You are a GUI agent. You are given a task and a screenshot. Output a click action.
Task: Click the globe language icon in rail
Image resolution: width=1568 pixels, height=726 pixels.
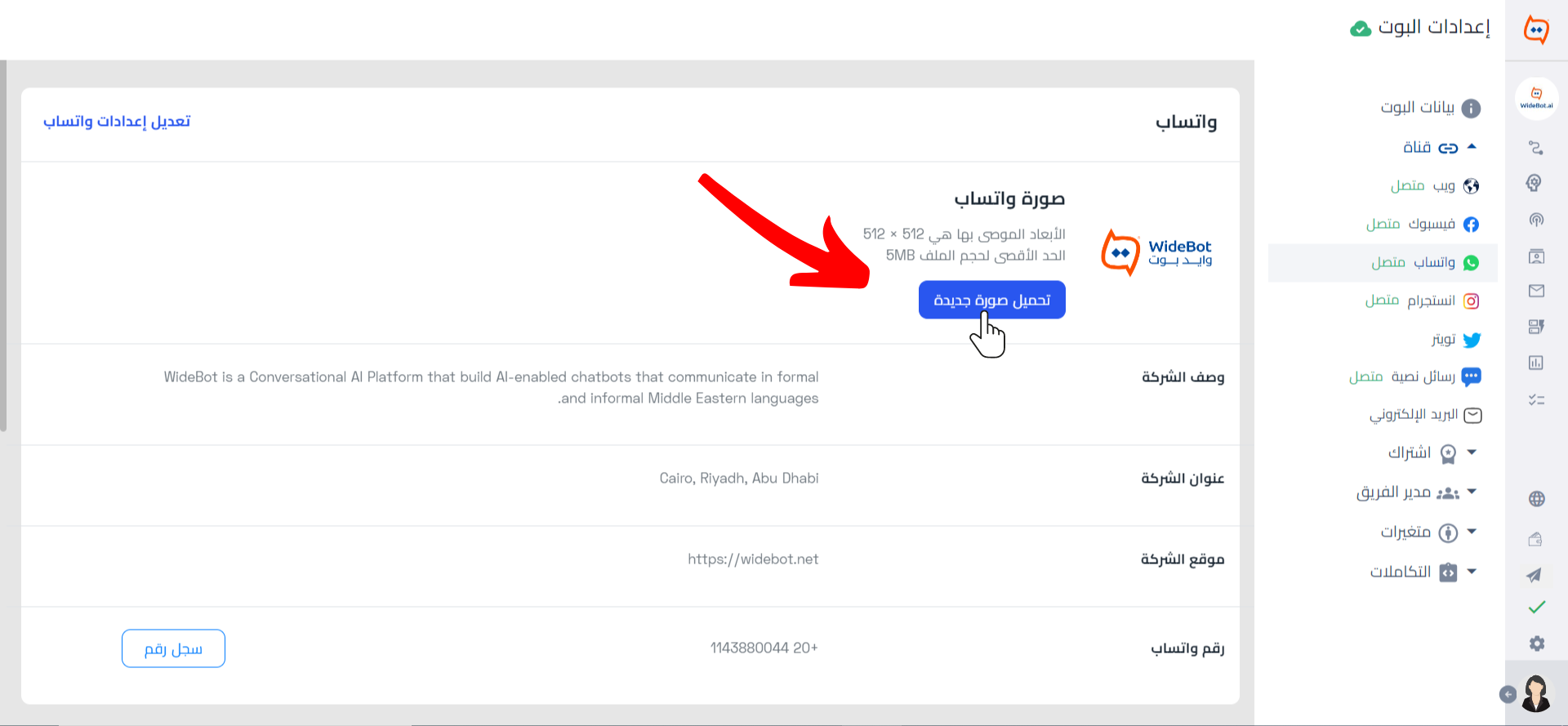tap(1536, 499)
